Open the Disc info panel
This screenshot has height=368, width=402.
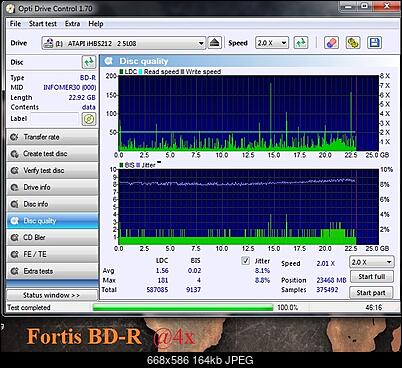[52, 204]
